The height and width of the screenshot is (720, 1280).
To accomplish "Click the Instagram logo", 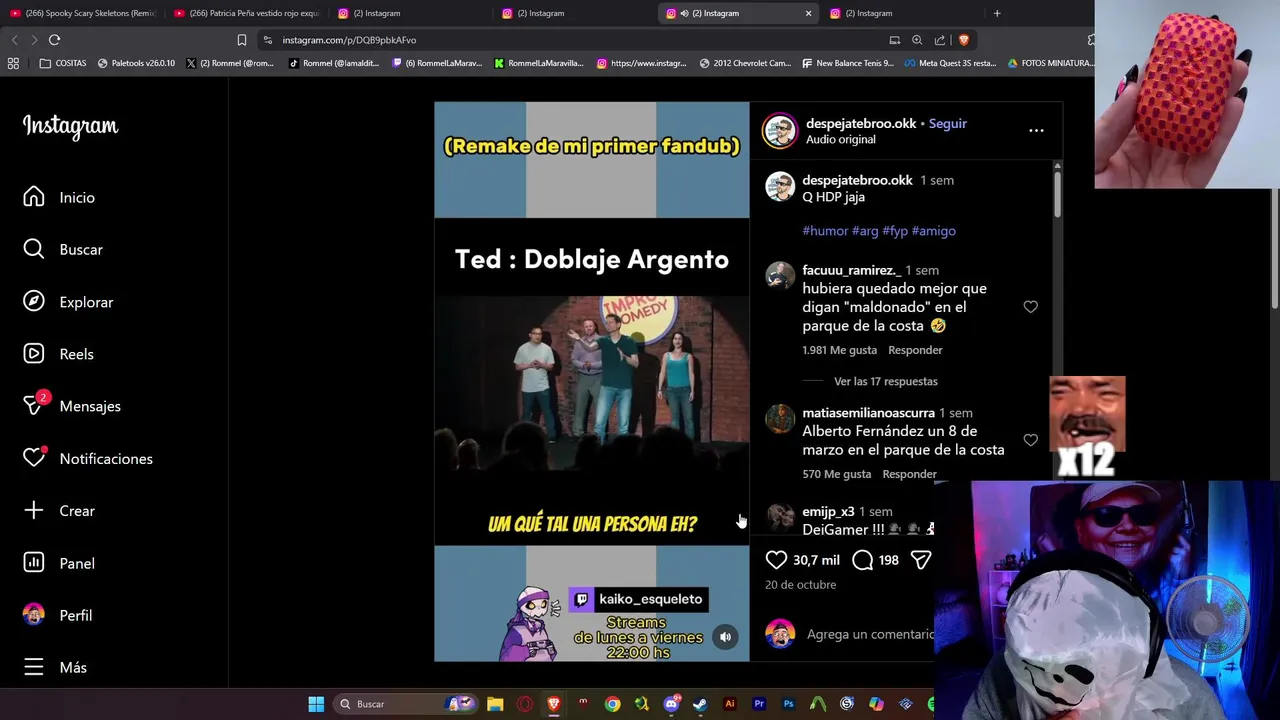I will 70,126.
